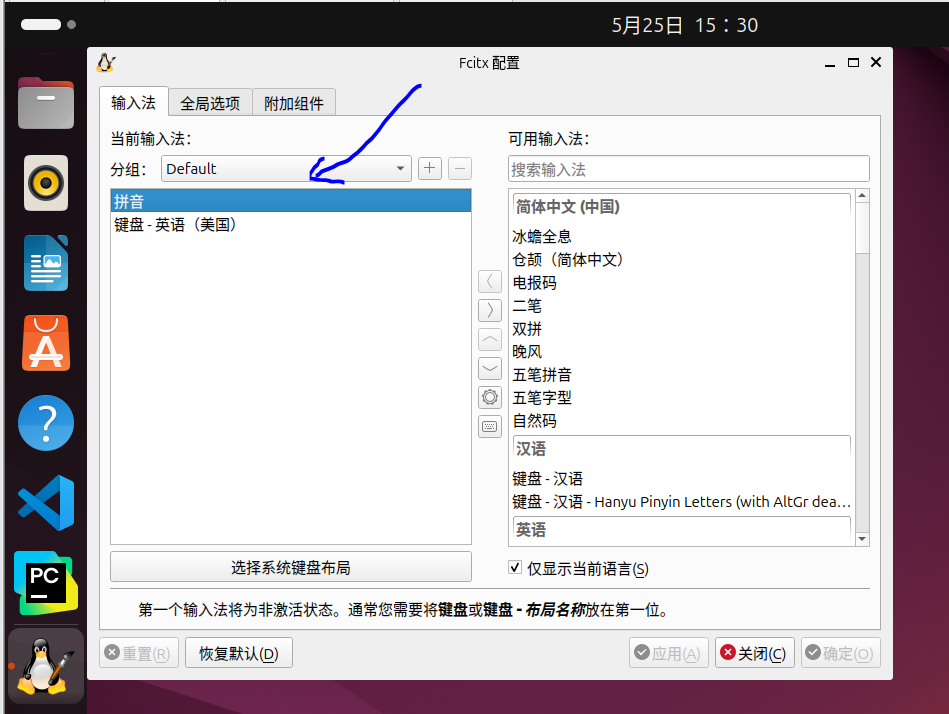
Task: Click the 确定 button
Action: 840,653
